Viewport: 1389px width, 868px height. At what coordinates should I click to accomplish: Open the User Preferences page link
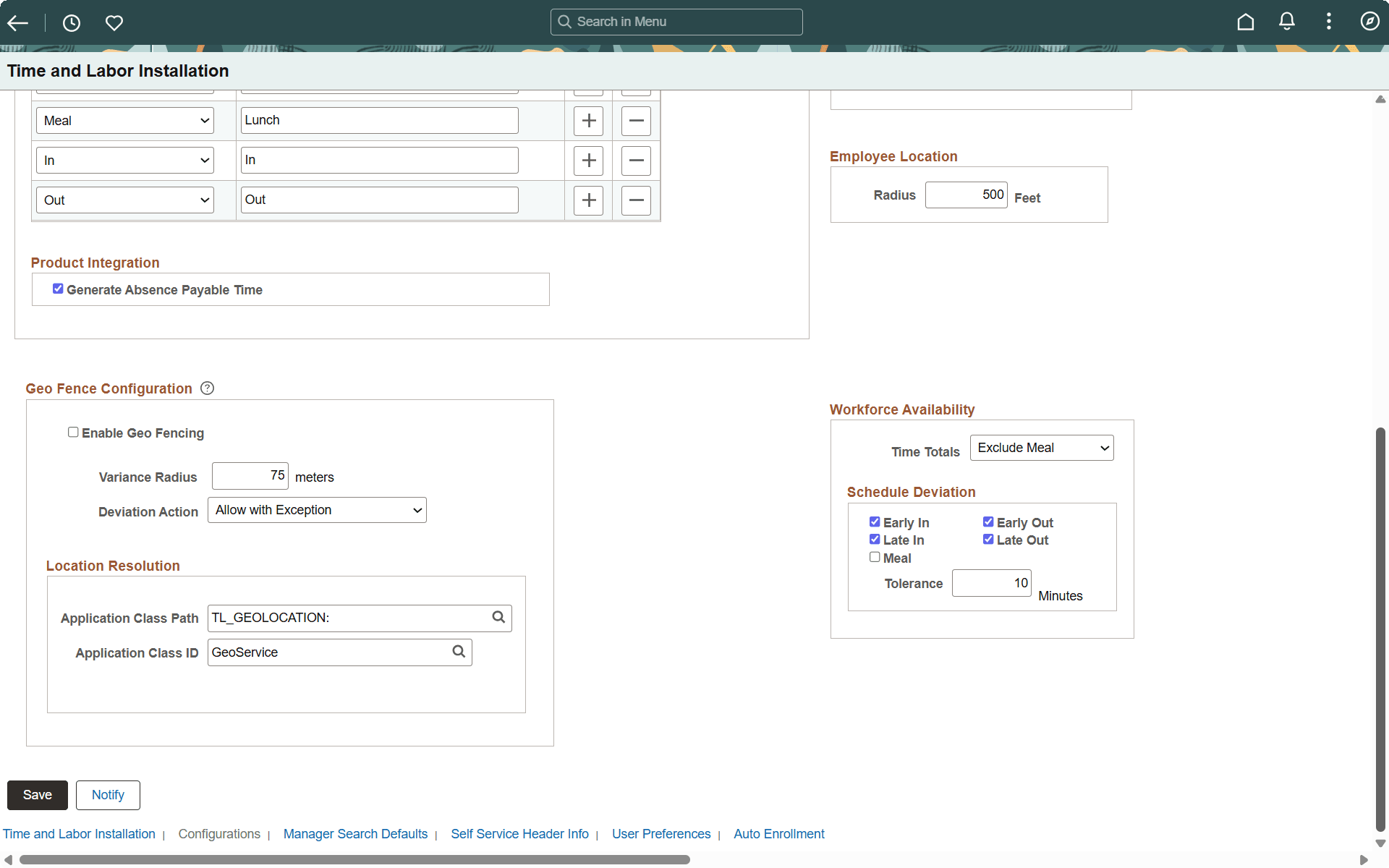(x=661, y=833)
